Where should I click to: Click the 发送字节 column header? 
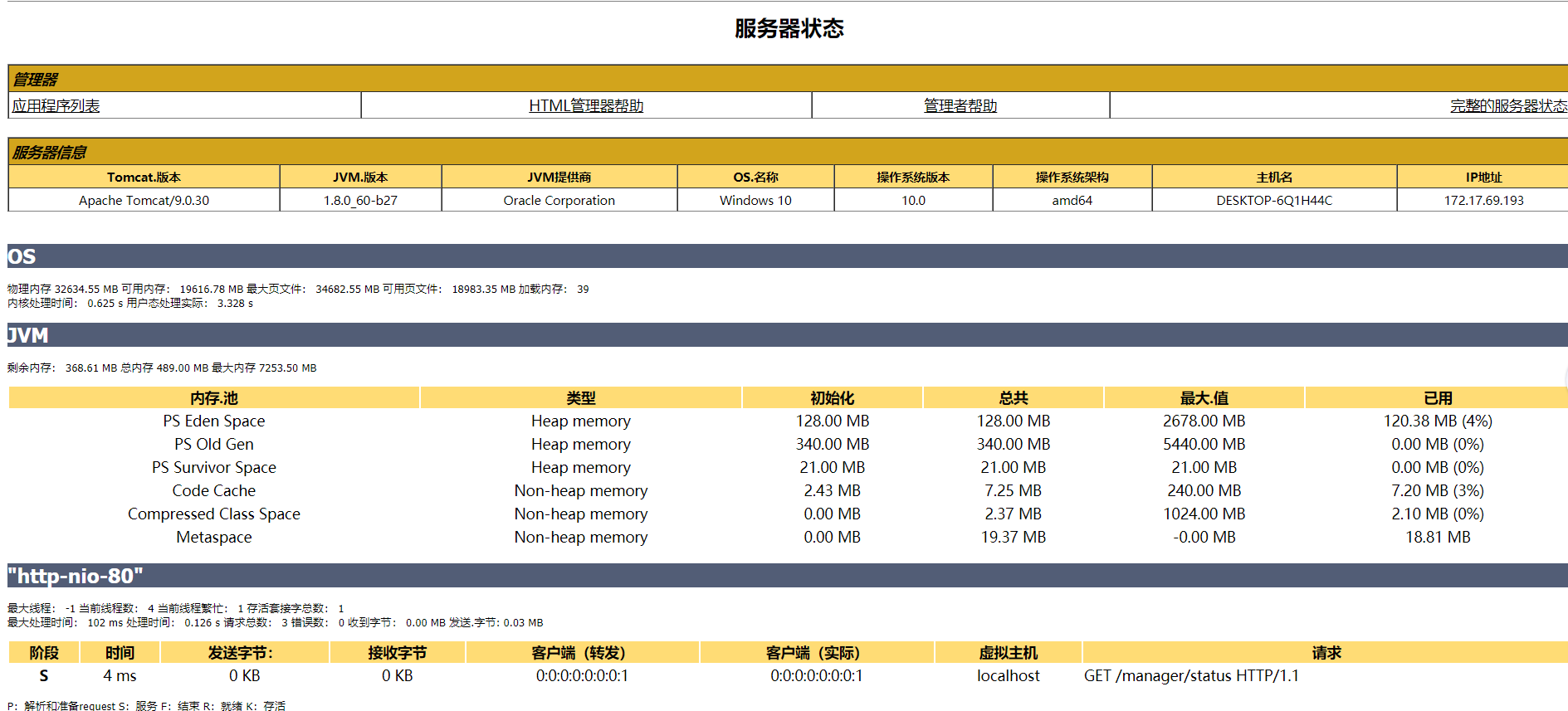(245, 652)
